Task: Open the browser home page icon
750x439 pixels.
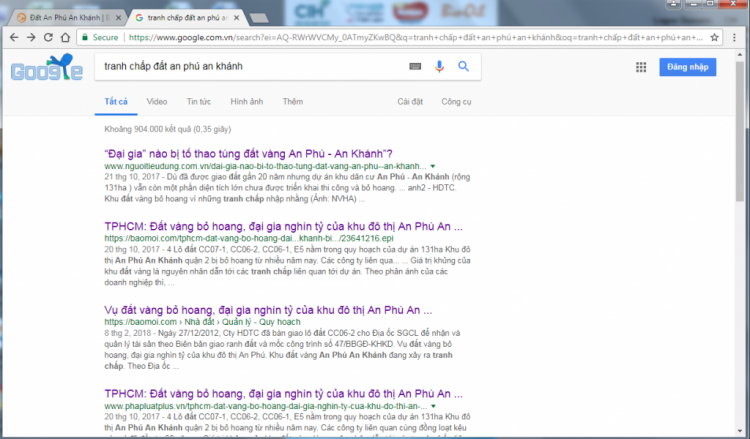Action: tap(66, 37)
